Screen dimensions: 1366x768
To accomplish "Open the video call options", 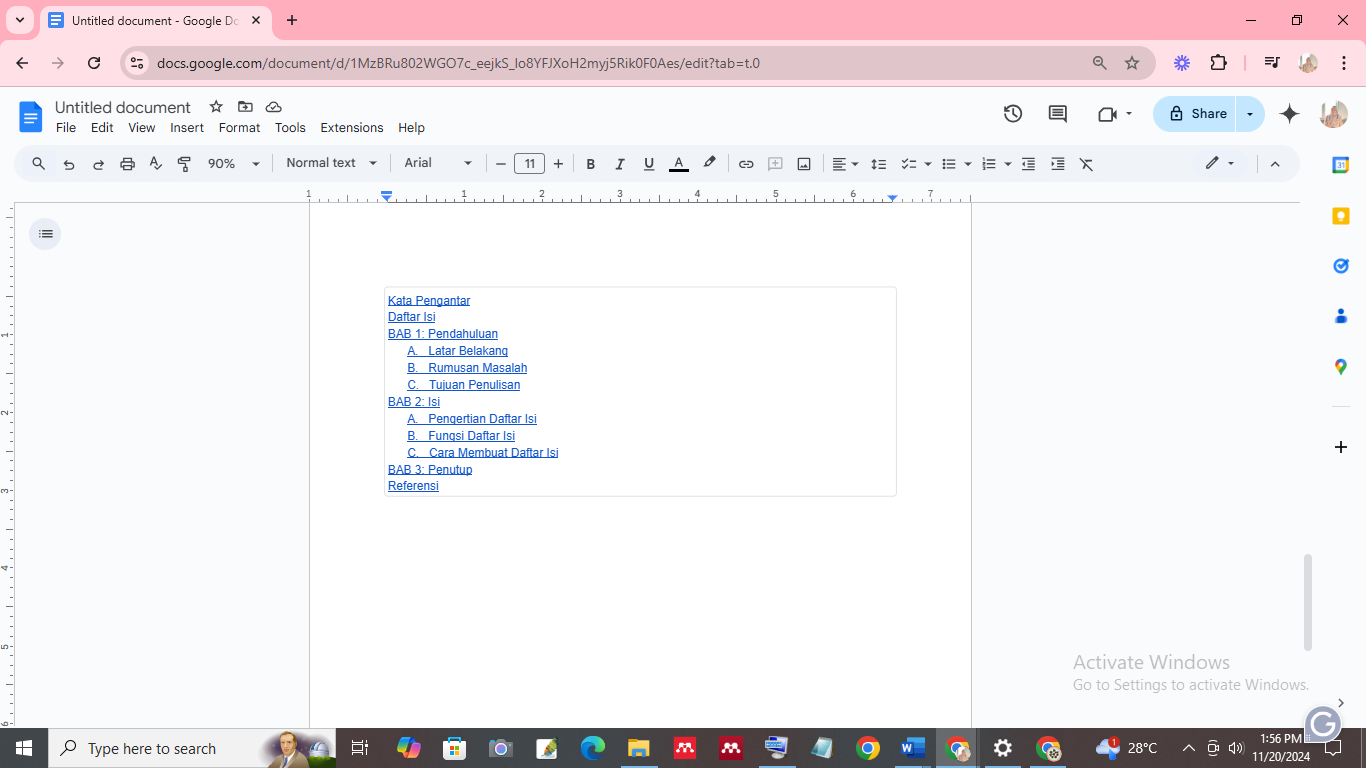I will coord(1114,114).
